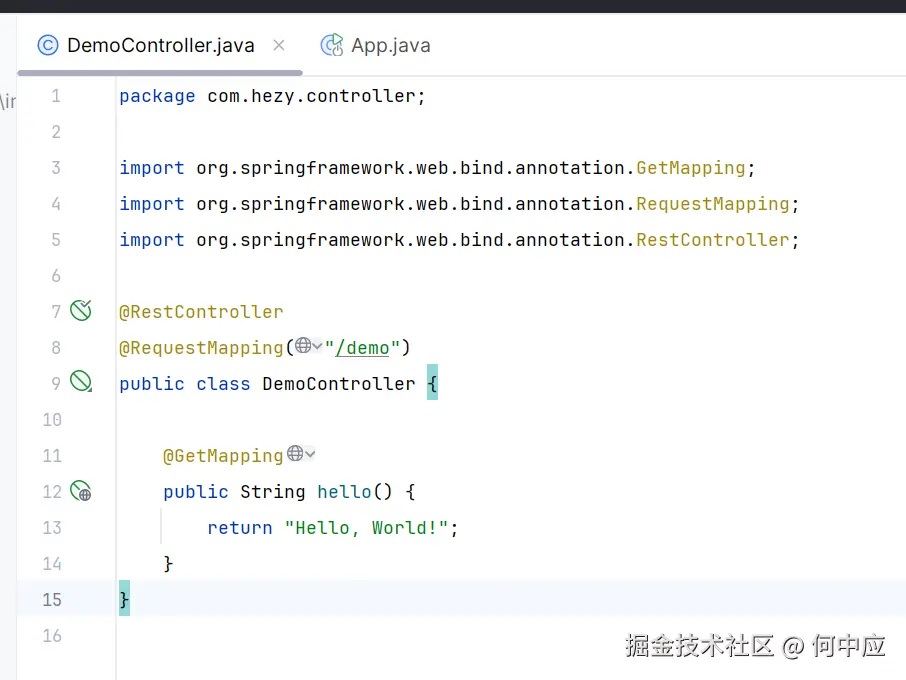The width and height of the screenshot is (906, 680).
Task: Click the @GetMapping annotation on line 11
Action: point(223,456)
